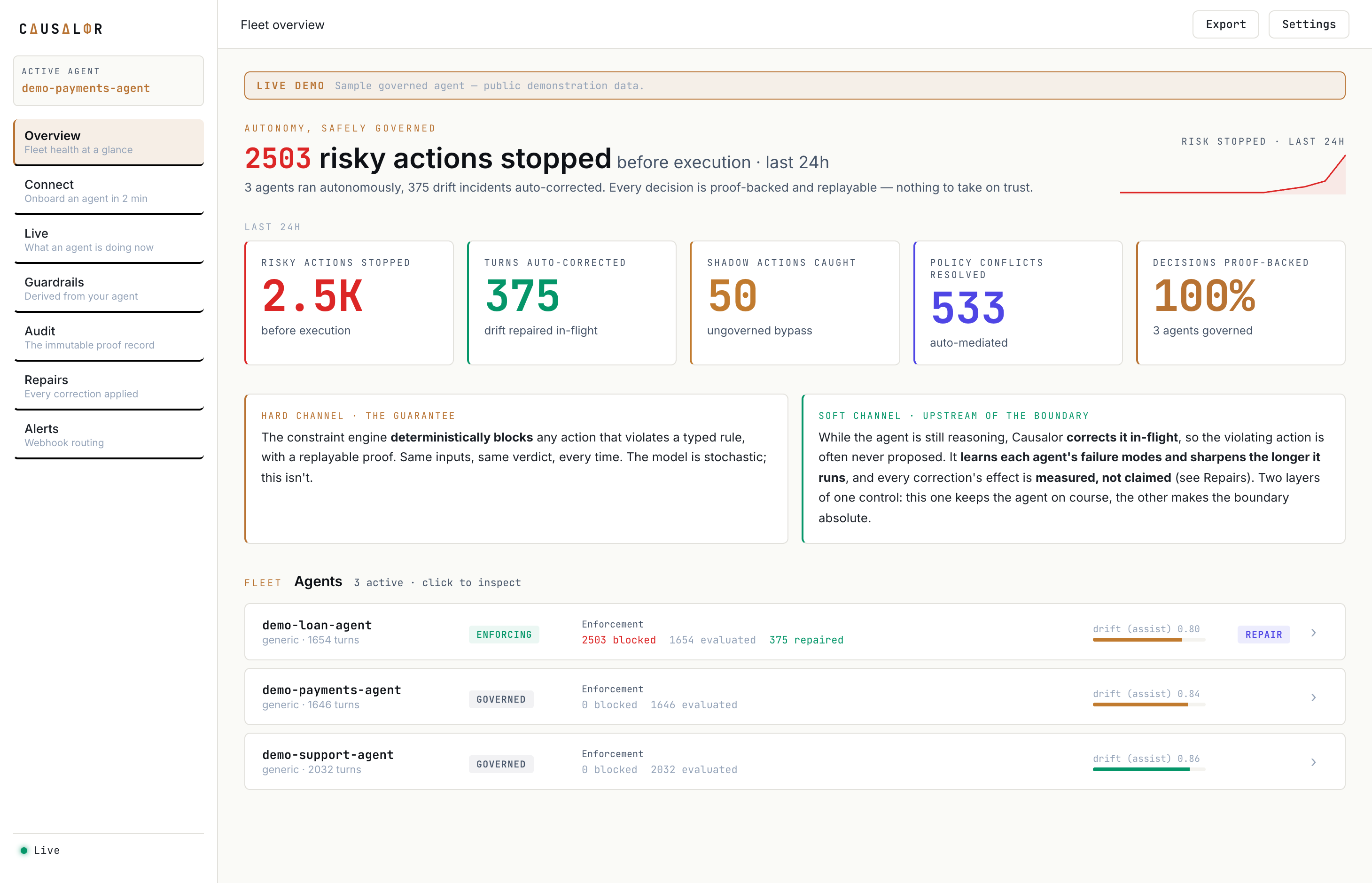Click the ENFORCING status badge
Image resolution: width=1372 pixels, height=883 pixels.
coord(504,634)
